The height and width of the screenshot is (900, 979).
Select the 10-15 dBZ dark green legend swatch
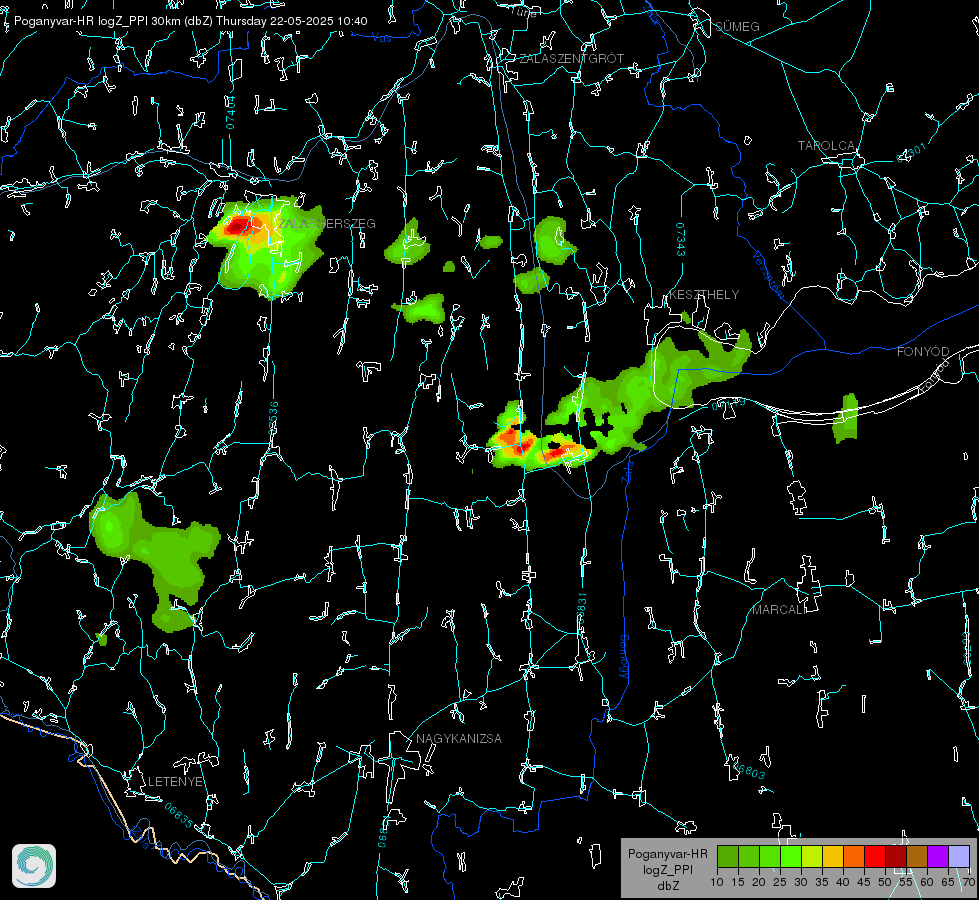(x=728, y=856)
